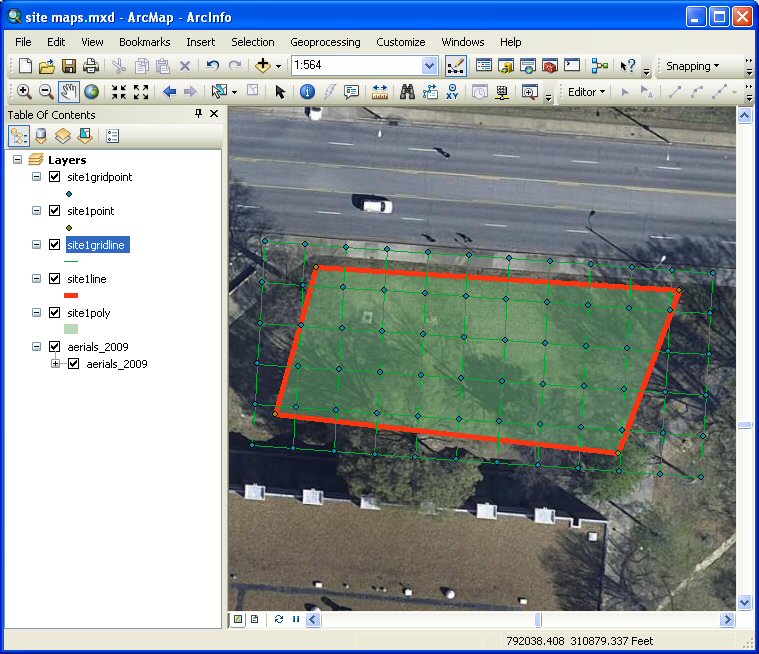Collapse site1gridline legend
Viewport: 759px width, 654px height.
pos(36,244)
